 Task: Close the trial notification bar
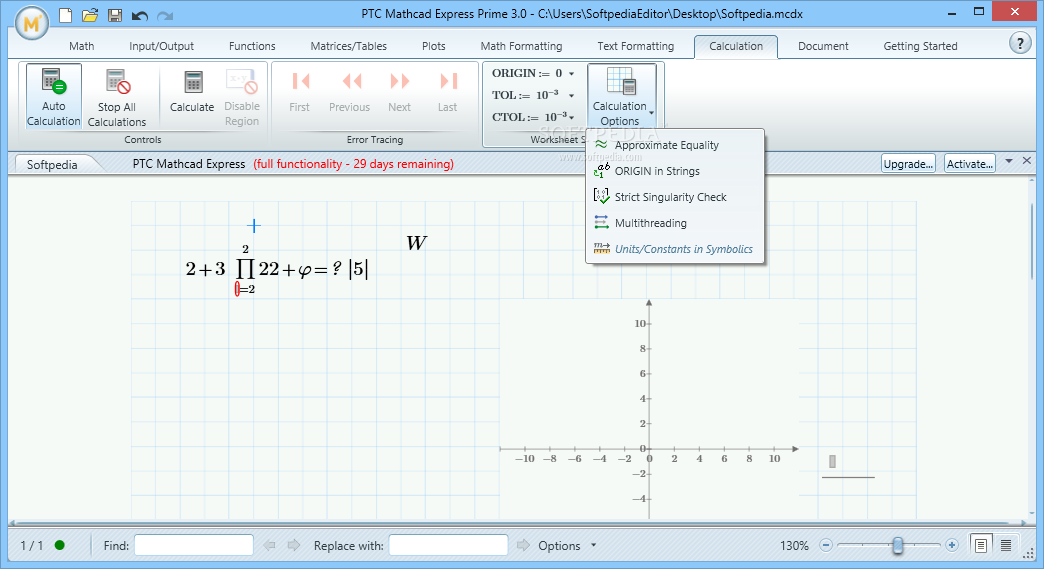[x=1027, y=160]
